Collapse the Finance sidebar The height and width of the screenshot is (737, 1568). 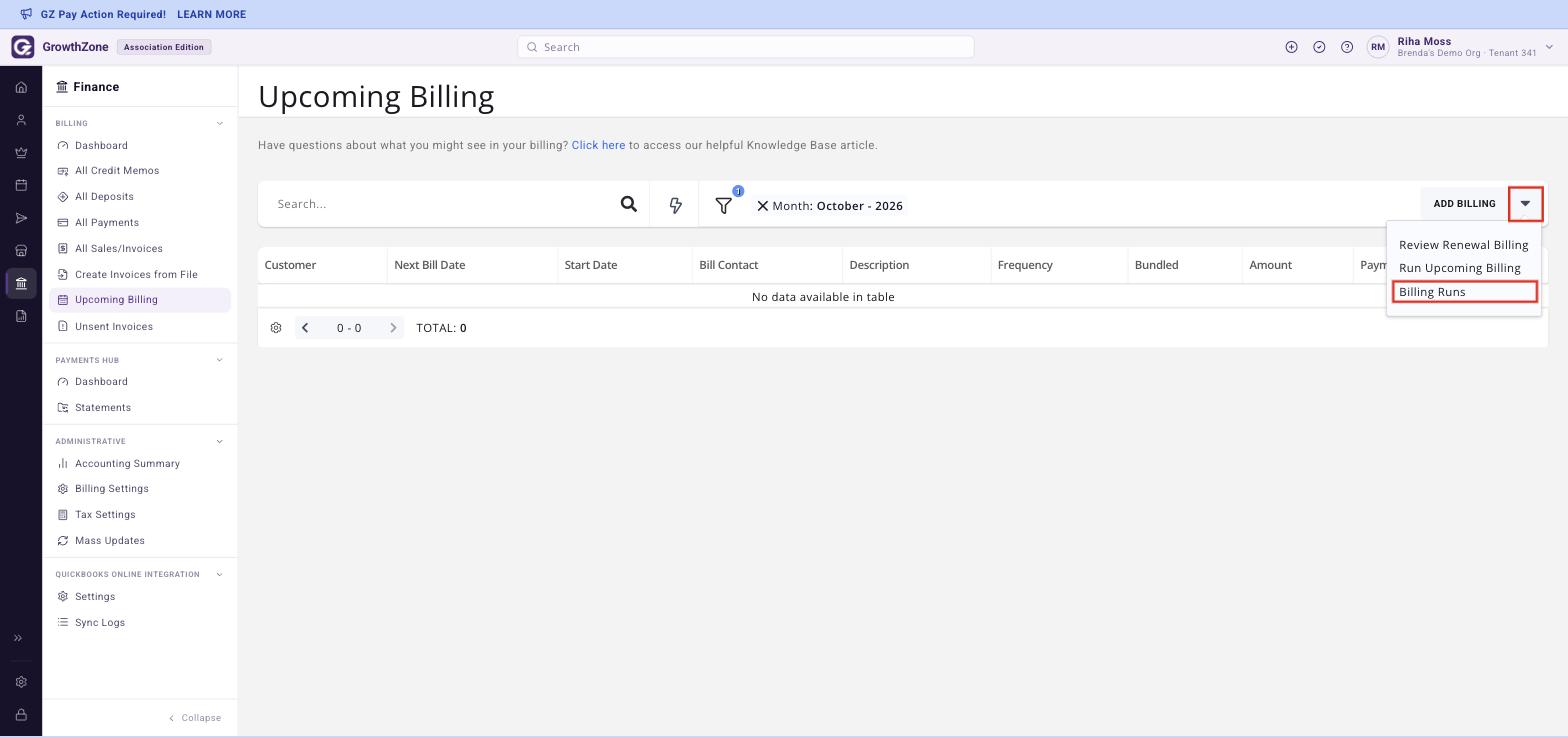195,718
